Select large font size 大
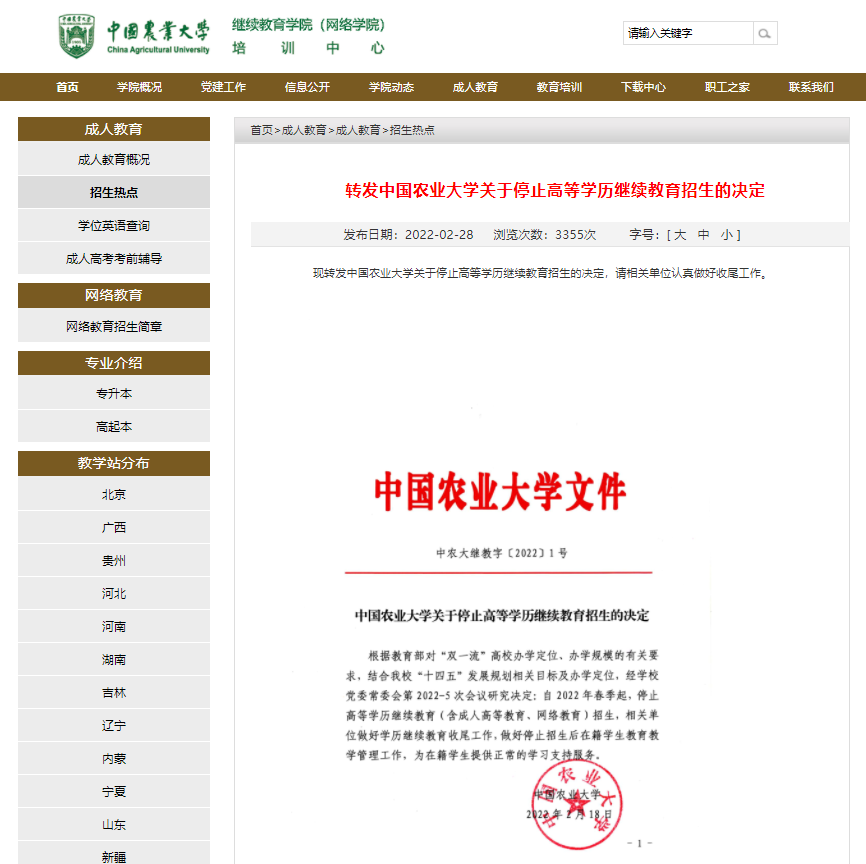 click(x=682, y=235)
